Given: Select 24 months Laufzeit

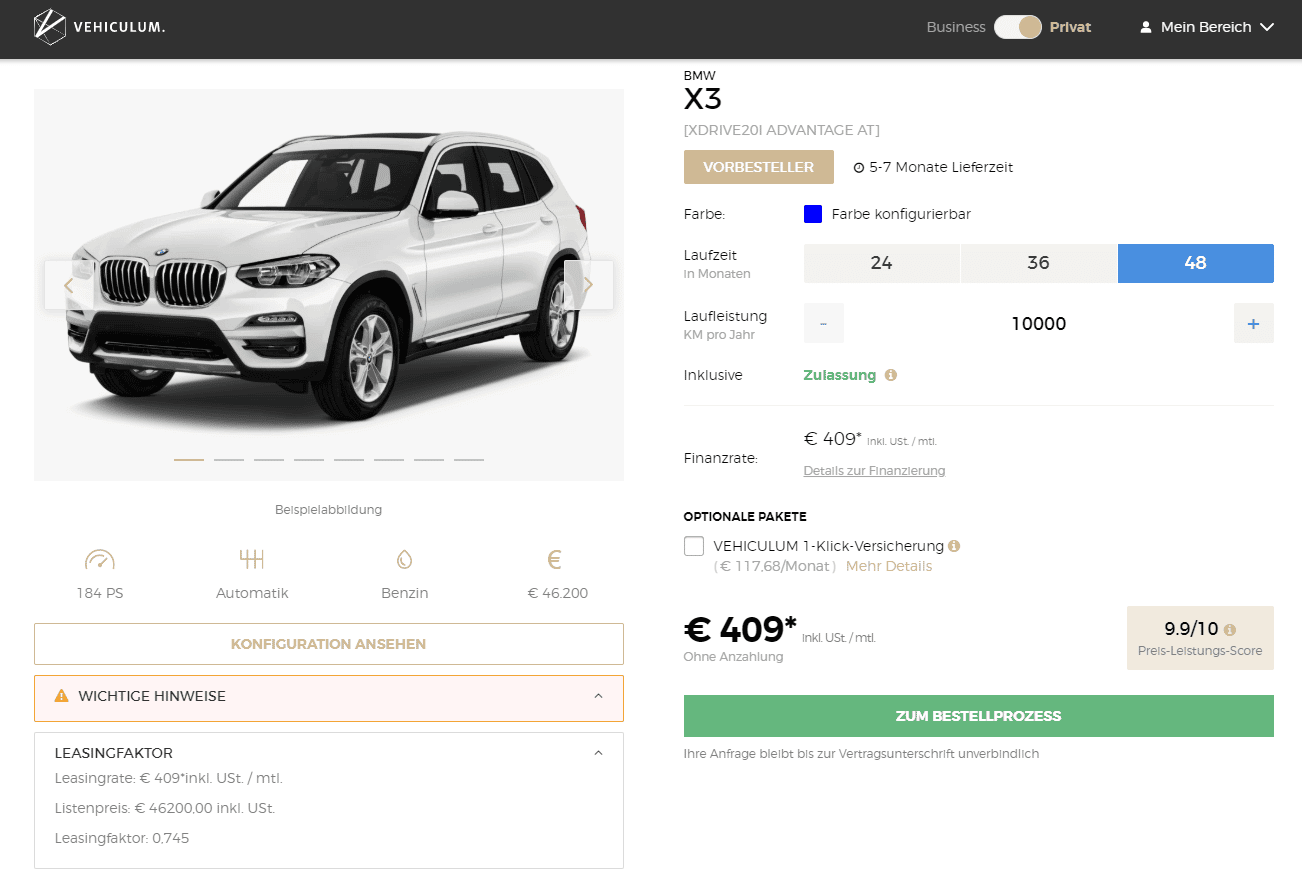Looking at the screenshot, I should pyautogui.click(x=881, y=263).
